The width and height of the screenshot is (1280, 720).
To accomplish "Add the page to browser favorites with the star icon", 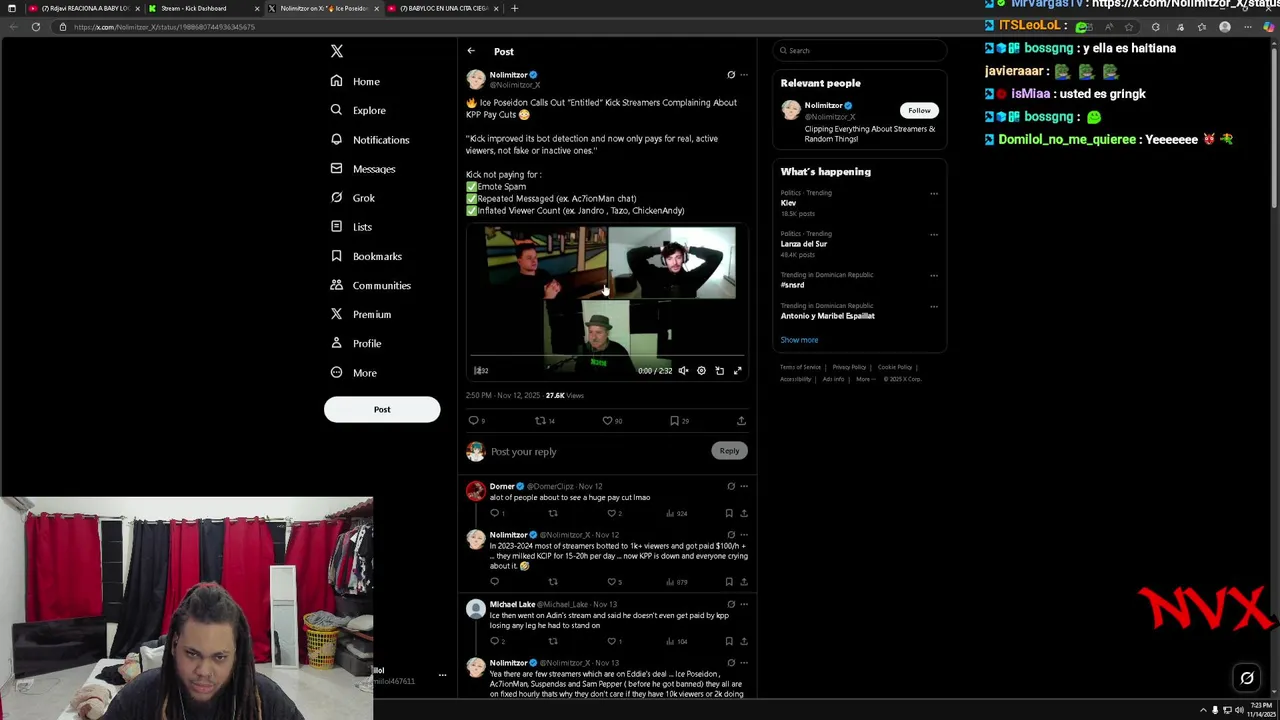I will tap(1129, 27).
